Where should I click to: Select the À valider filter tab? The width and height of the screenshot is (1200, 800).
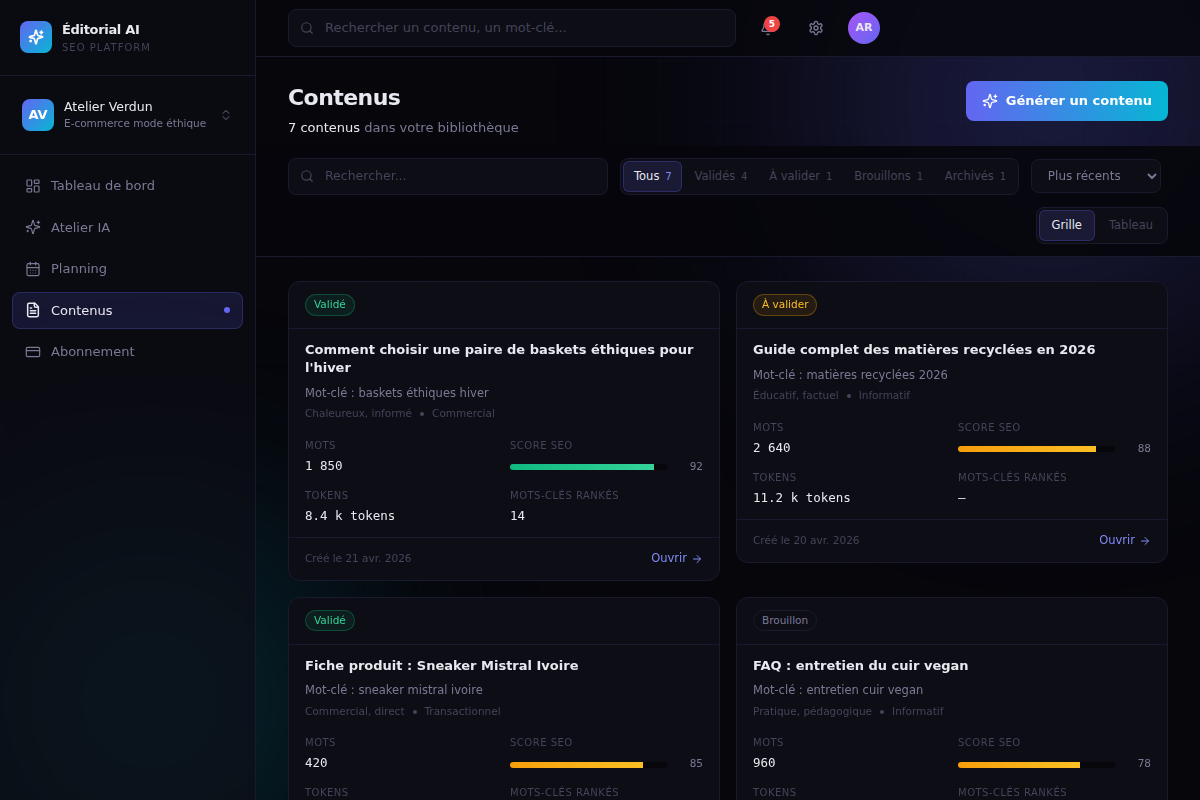tap(800, 176)
